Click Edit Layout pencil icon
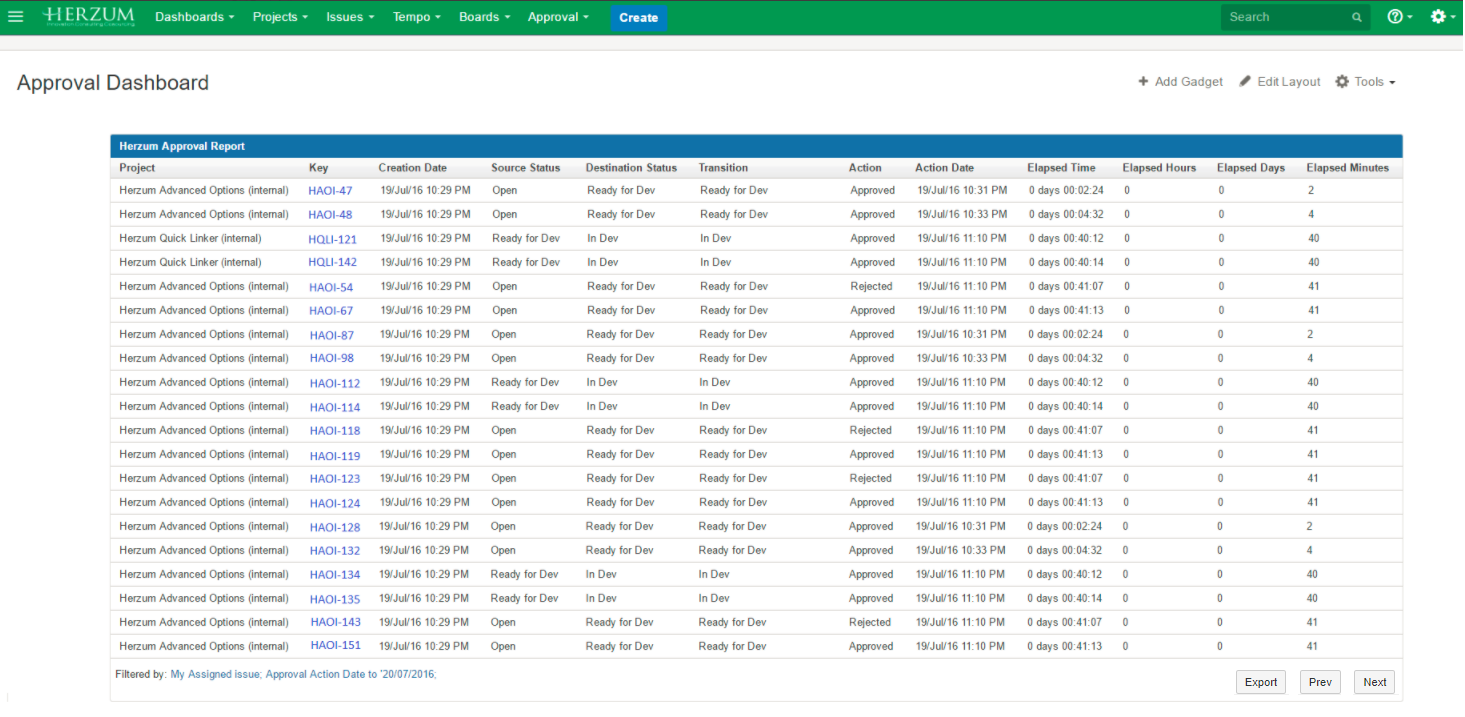Screen dimensions: 1465x717 click(1245, 82)
